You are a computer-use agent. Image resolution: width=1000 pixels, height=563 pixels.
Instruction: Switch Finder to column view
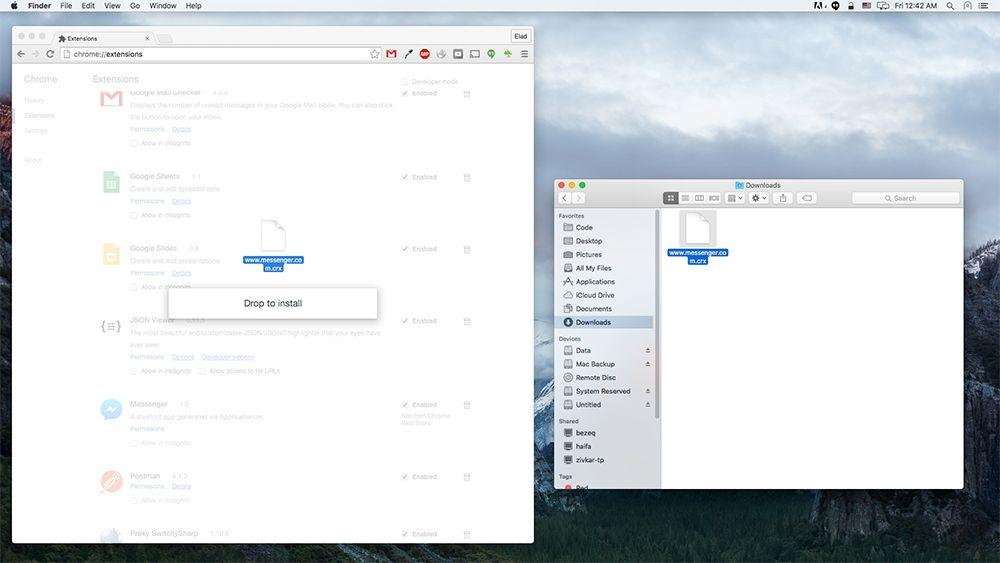click(700, 198)
